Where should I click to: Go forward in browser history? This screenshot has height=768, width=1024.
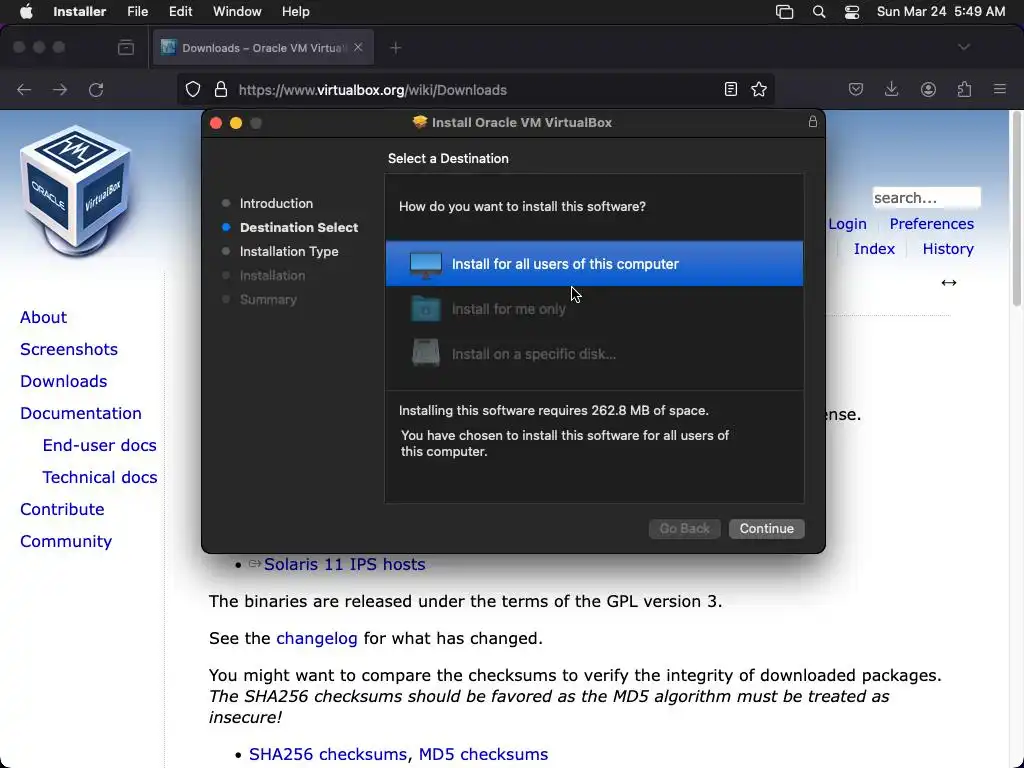click(x=60, y=89)
